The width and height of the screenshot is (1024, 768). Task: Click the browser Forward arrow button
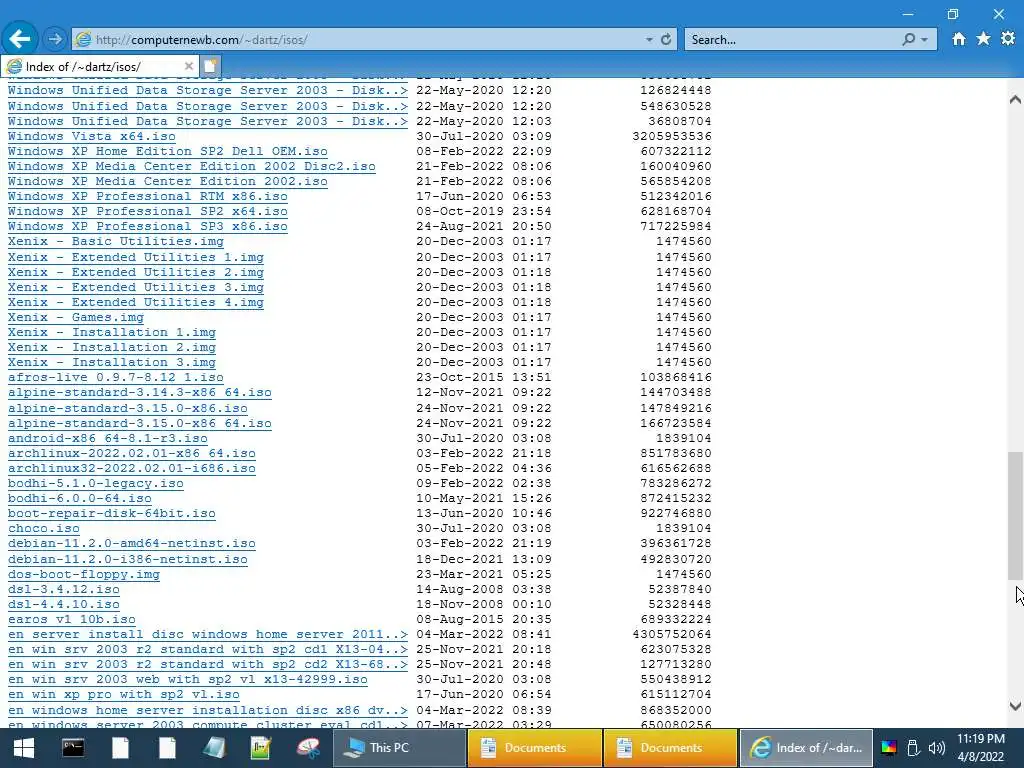click(55, 39)
